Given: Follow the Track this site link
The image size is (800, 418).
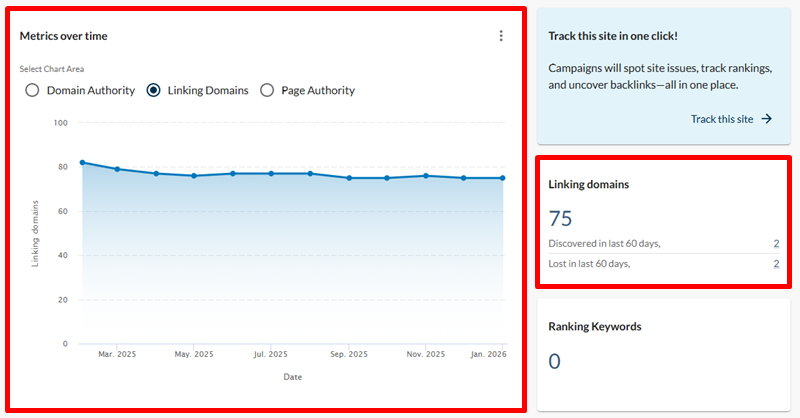Looking at the screenshot, I should [x=721, y=119].
